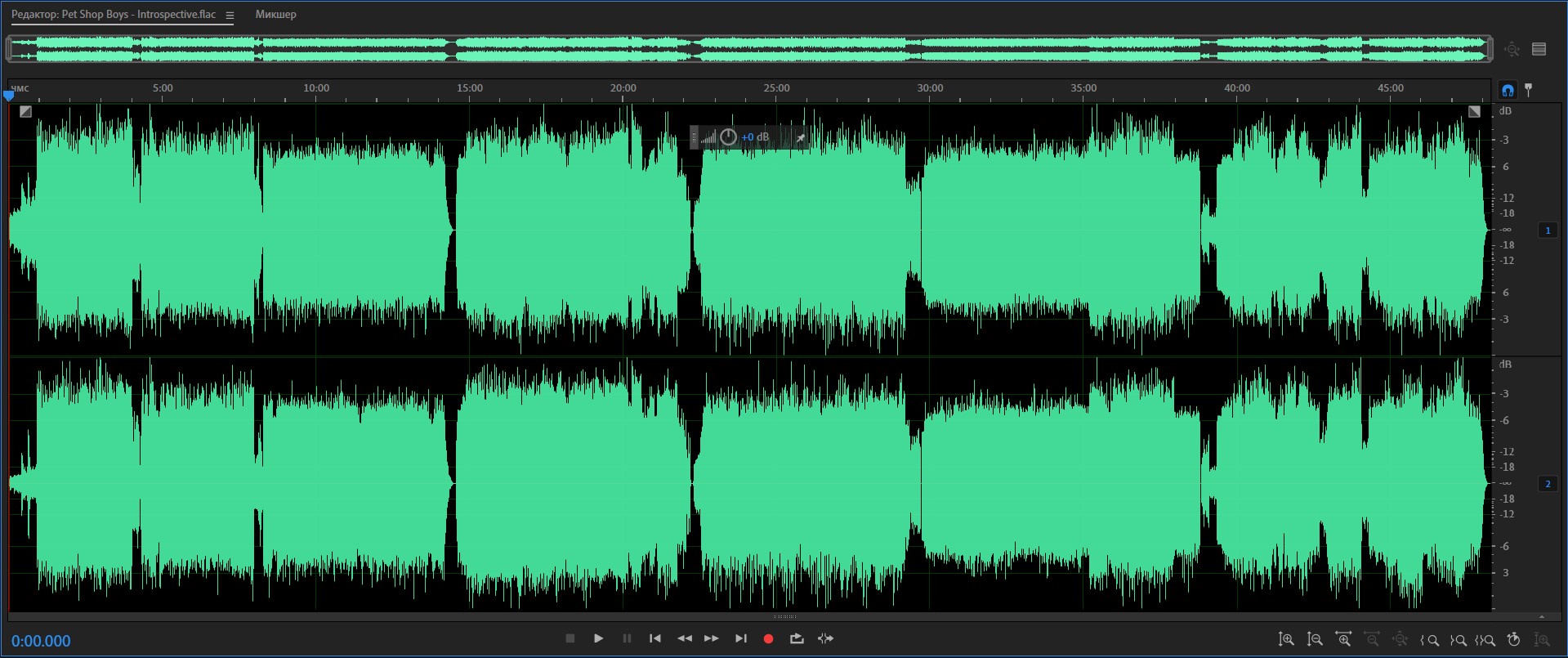Zoom in amplitude using vertical magnifier
The width and height of the screenshot is (1568, 658).
tap(1286, 639)
